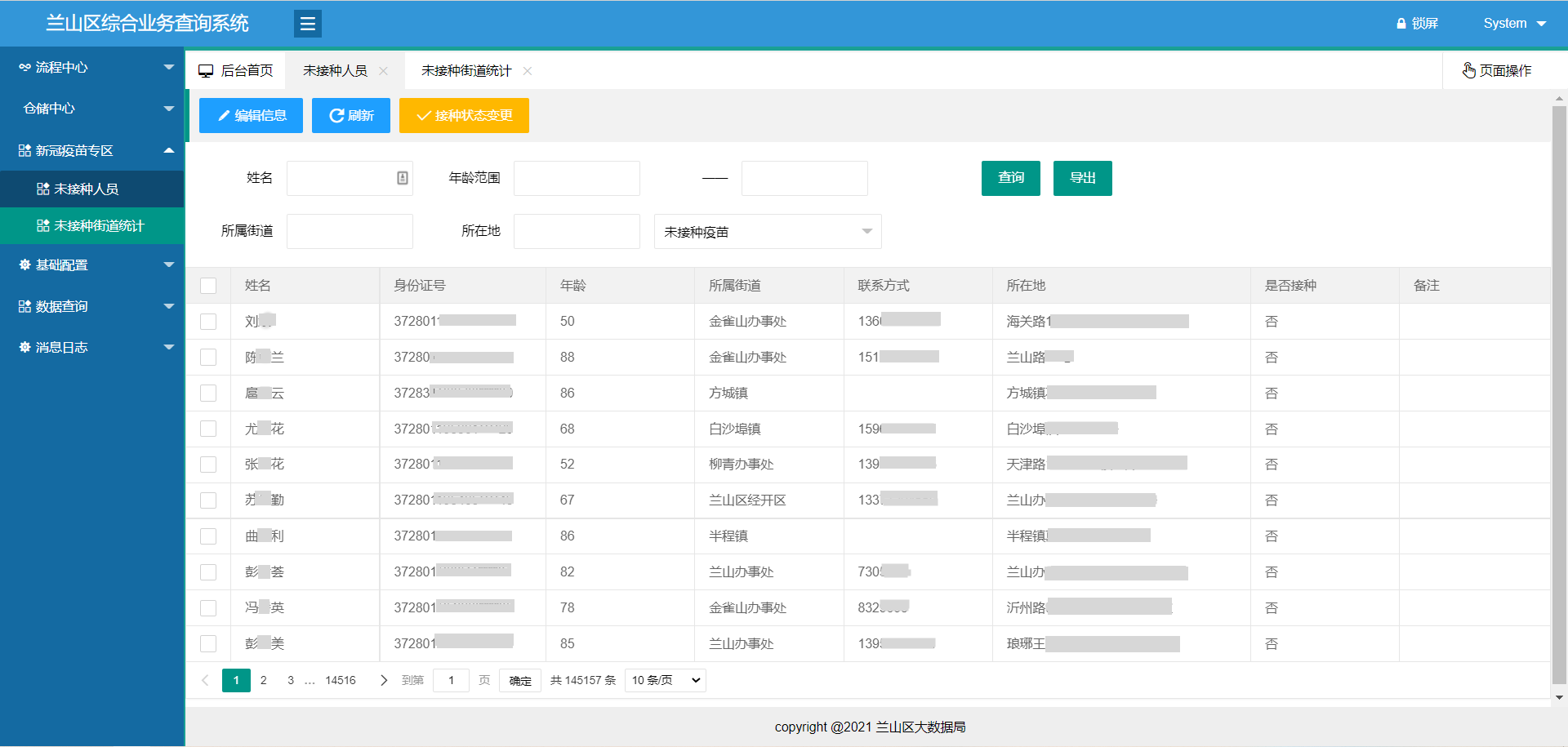This screenshot has height=747, width=1568.
Task: Expand the 基础配置 menu arrow
Action: click(169, 265)
